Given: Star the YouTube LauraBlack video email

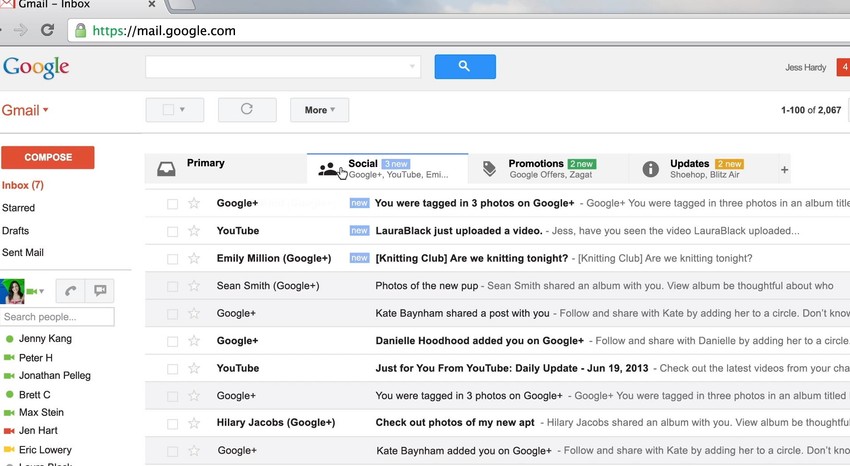Looking at the screenshot, I should (x=194, y=231).
